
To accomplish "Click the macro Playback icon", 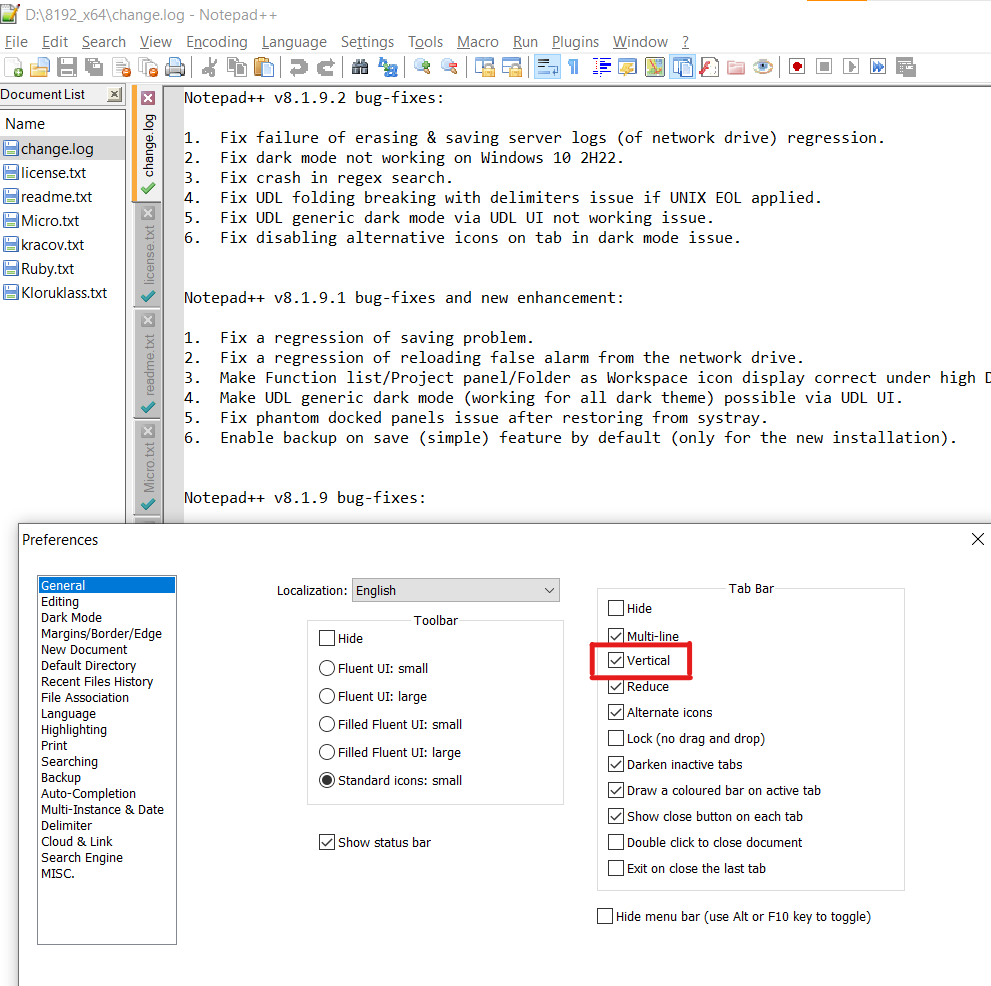I will 851,67.
